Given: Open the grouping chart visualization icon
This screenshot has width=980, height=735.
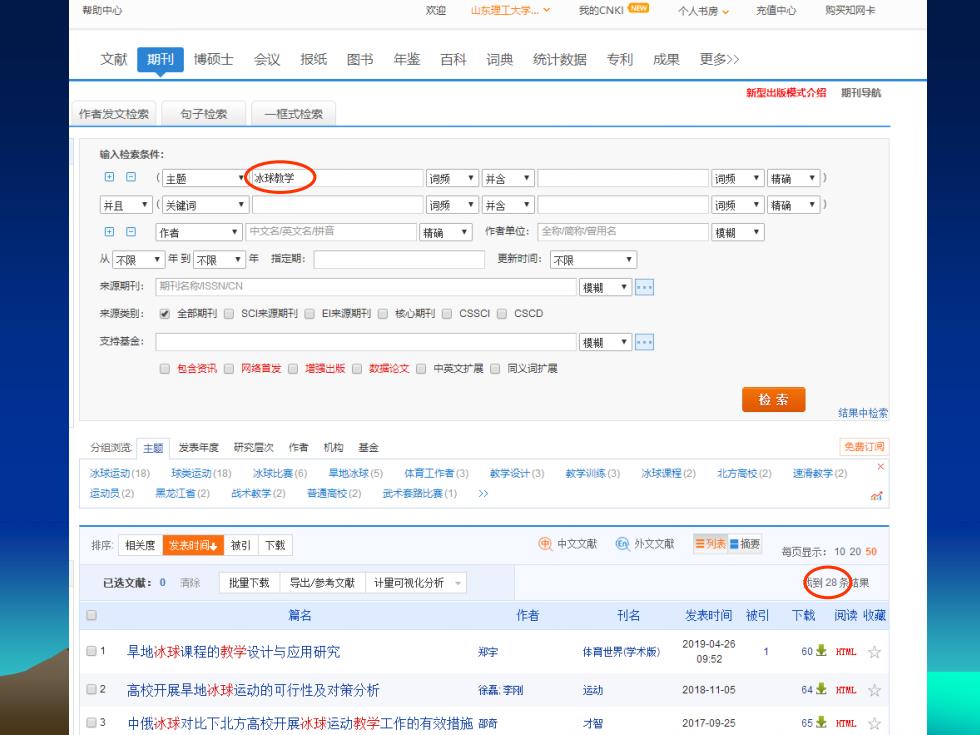Looking at the screenshot, I should tap(876, 496).
